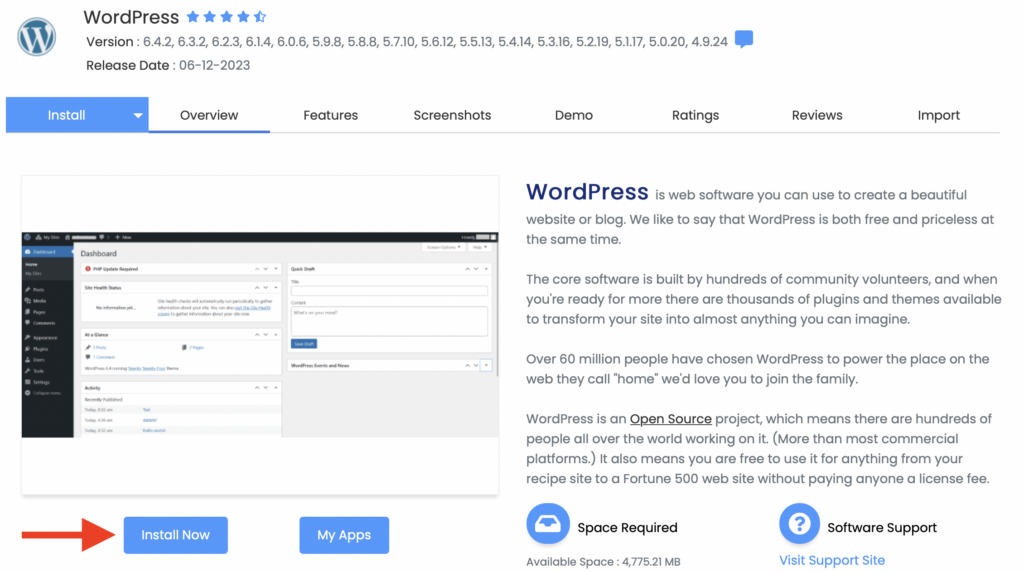
Task: Open the Visit Support Site link
Action: point(832,560)
